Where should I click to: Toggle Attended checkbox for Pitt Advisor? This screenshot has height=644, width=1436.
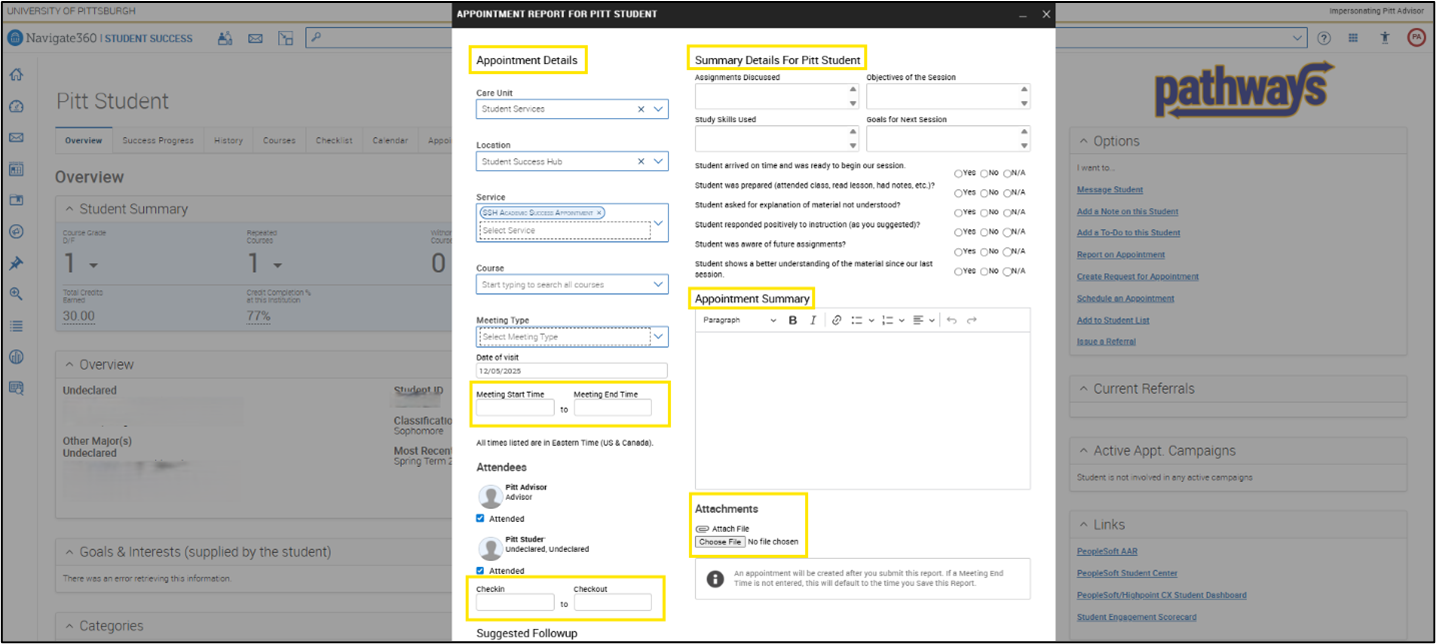coord(480,518)
